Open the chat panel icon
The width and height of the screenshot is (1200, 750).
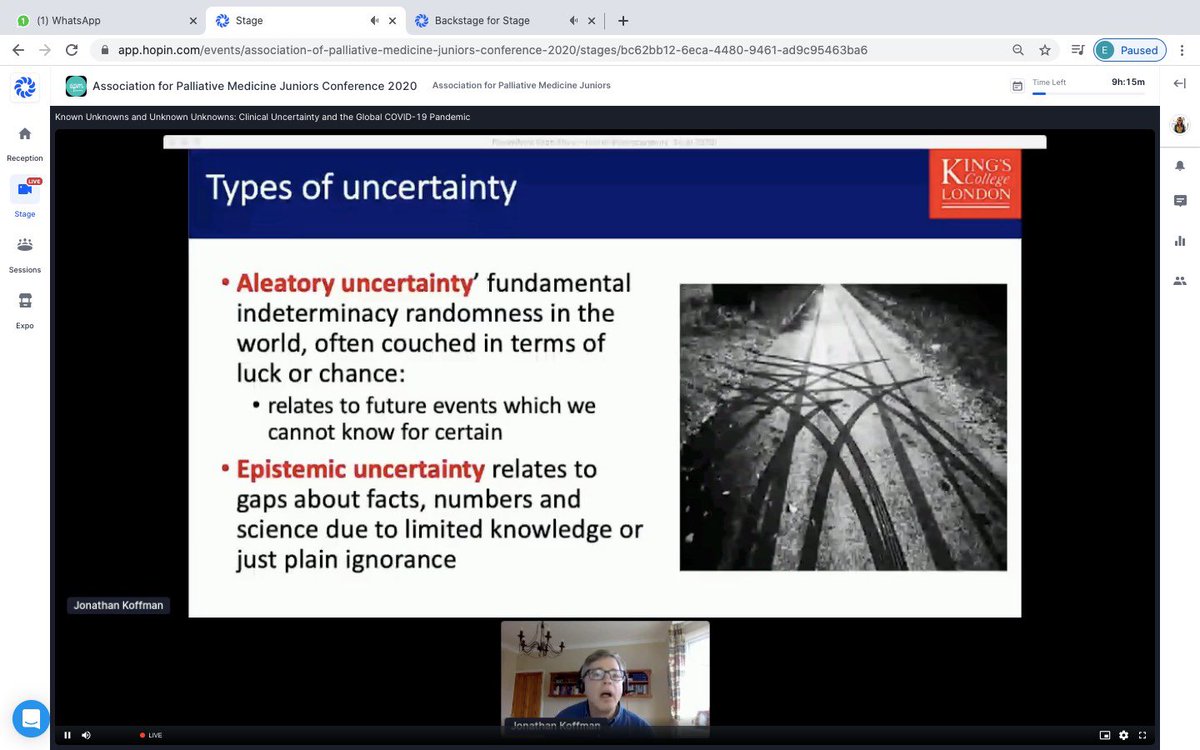pos(1180,201)
